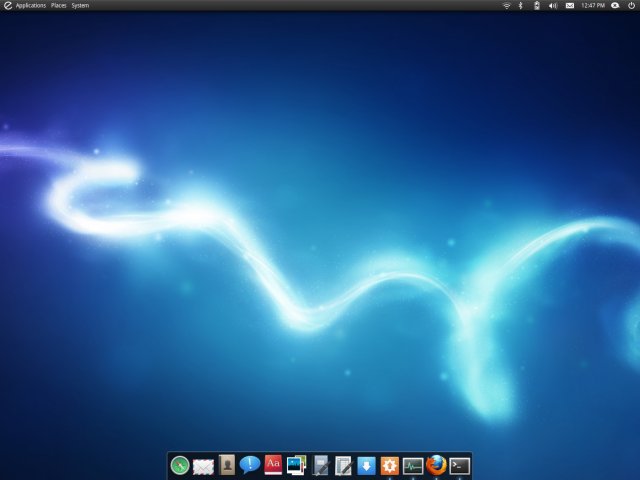Open the terminal from the dock

pyautogui.click(x=460, y=466)
